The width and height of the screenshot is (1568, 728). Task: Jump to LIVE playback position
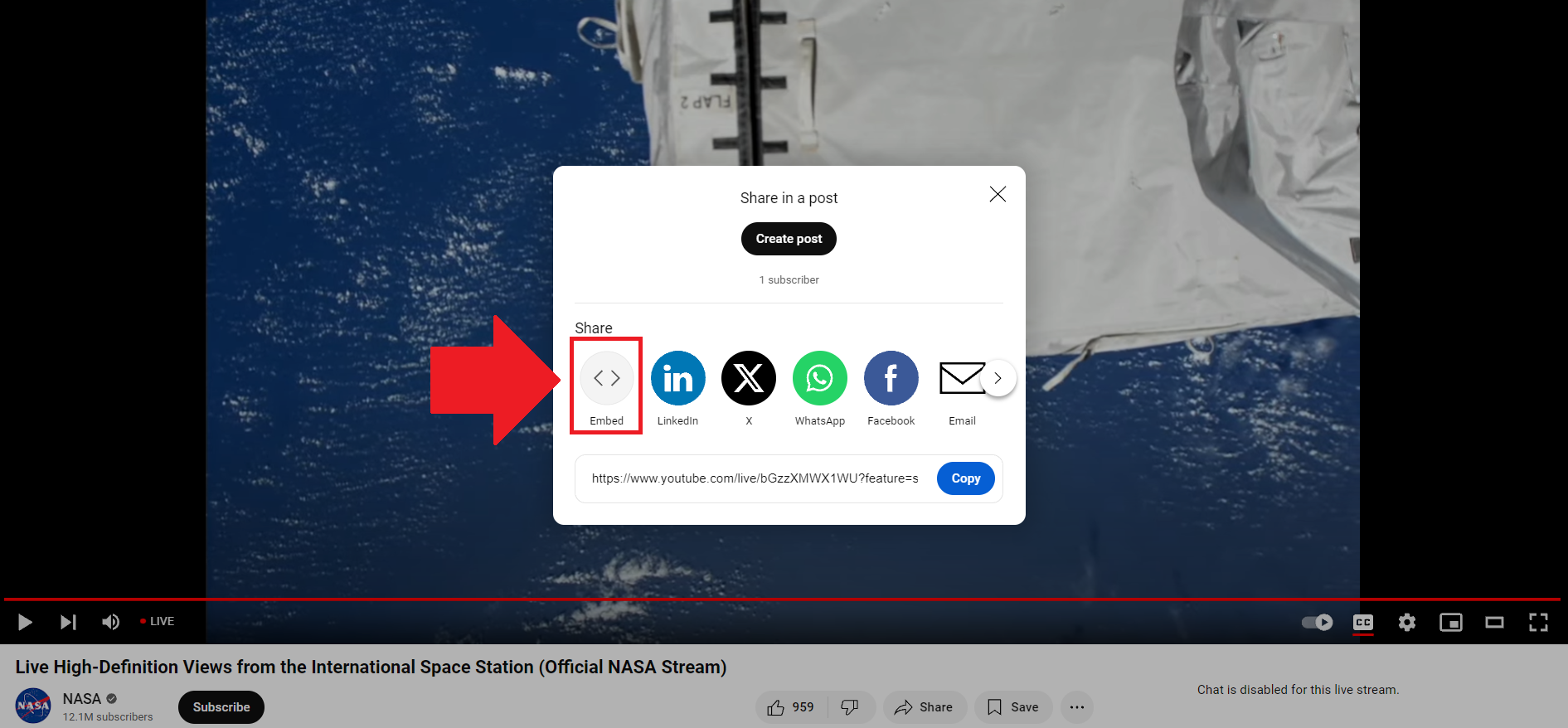click(x=158, y=621)
